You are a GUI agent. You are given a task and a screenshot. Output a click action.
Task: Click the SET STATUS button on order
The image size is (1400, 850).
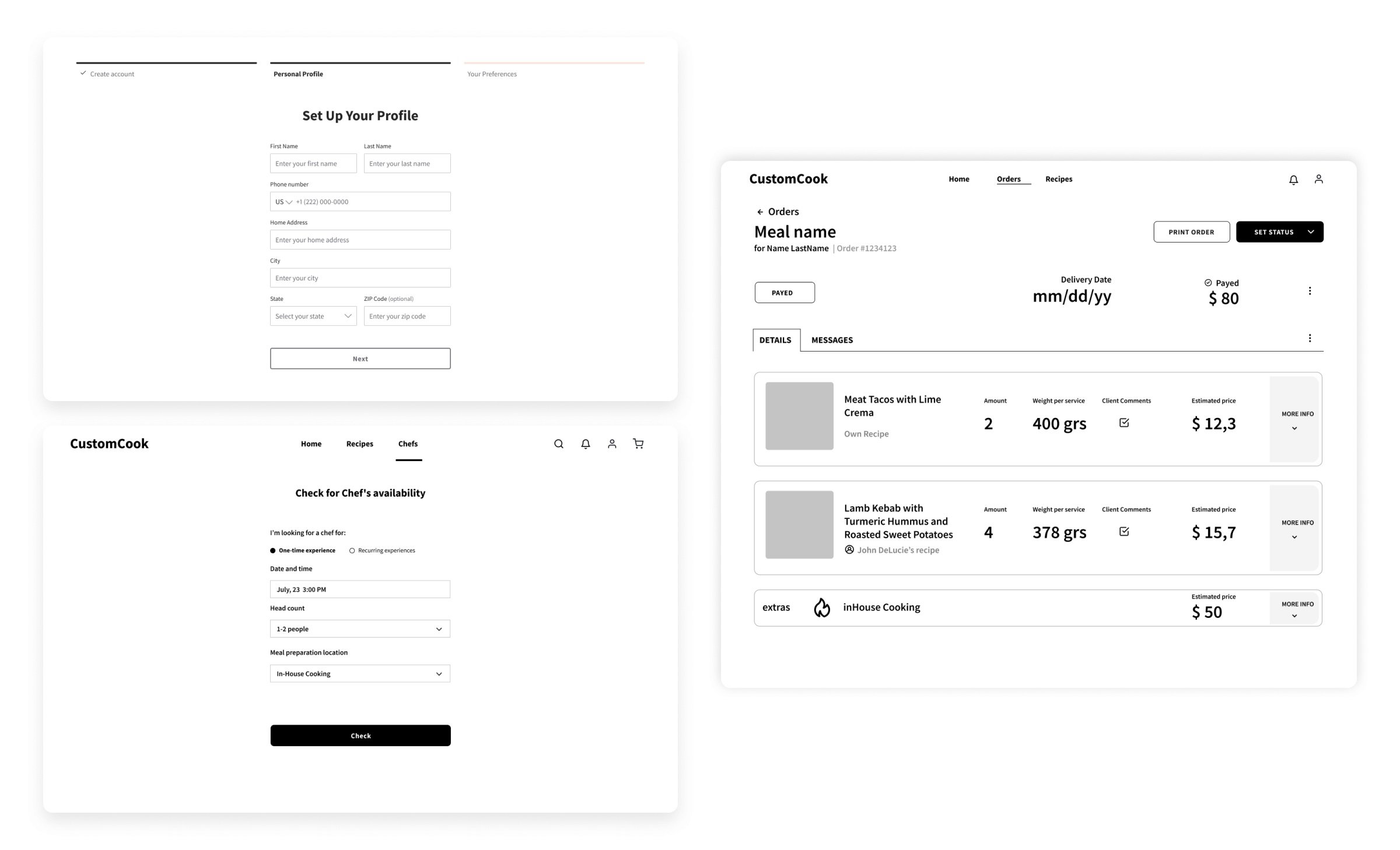(x=1280, y=232)
